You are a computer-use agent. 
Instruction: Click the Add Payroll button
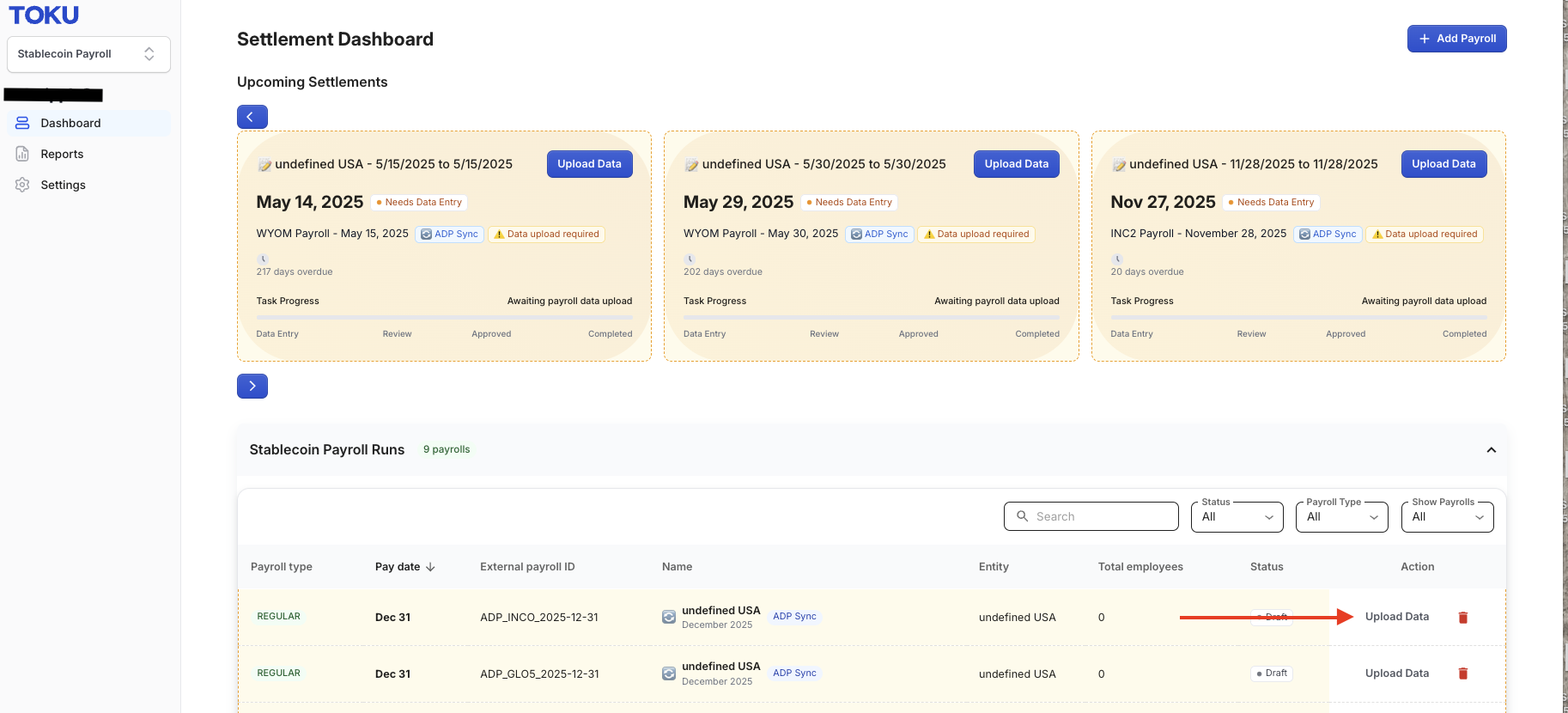click(x=1457, y=39)
